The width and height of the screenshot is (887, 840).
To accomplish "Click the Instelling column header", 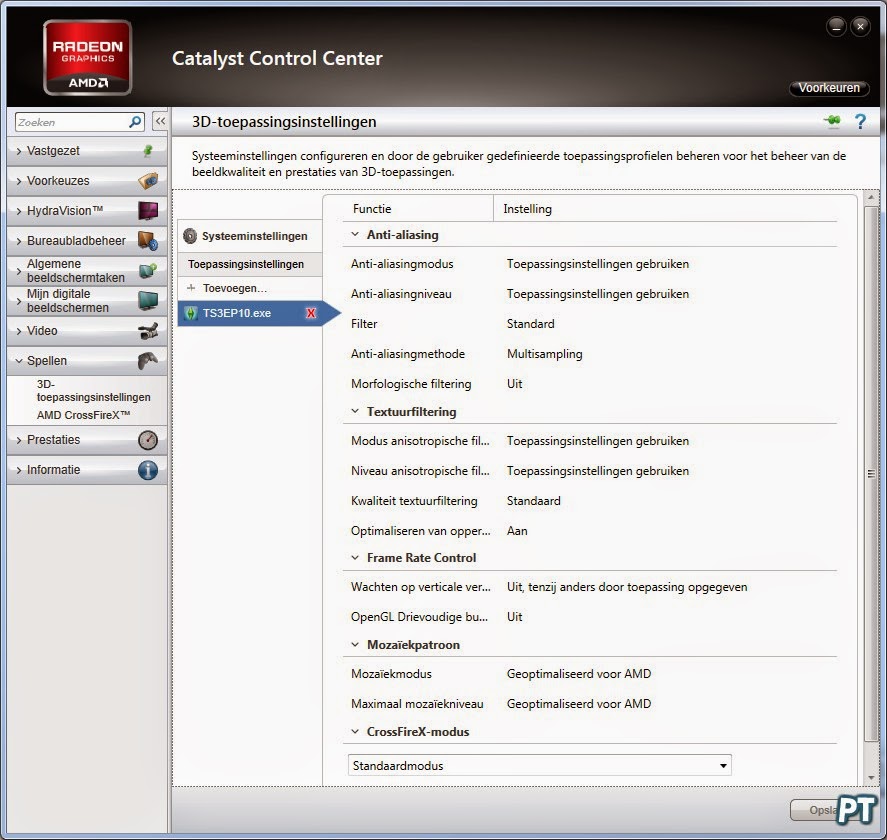I will pyautogui.click(x=527, y=209).
